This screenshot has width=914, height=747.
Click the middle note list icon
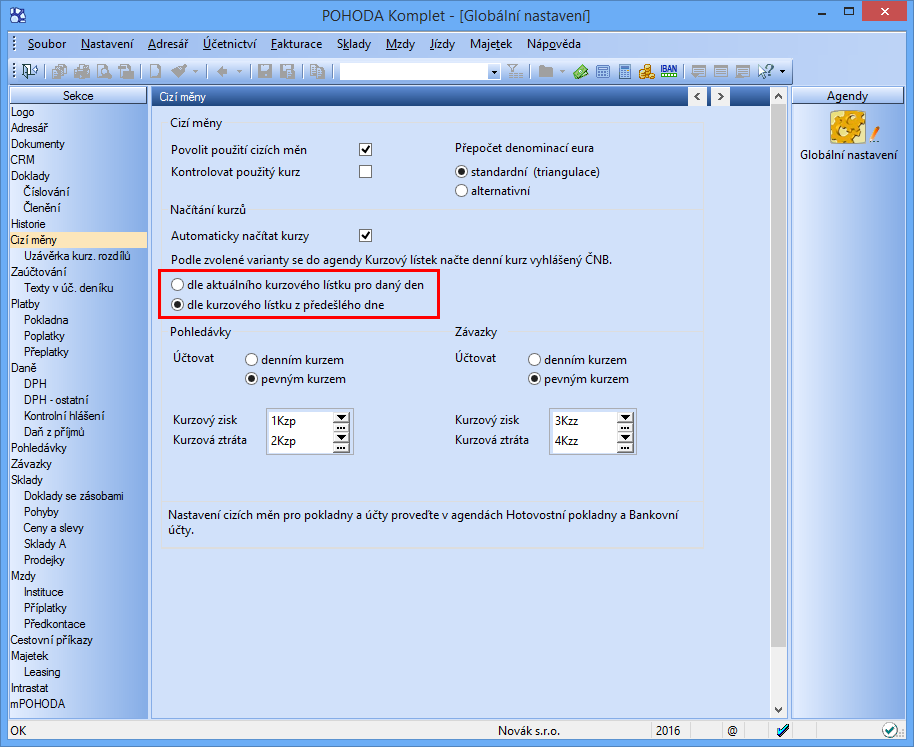point(720,71)
